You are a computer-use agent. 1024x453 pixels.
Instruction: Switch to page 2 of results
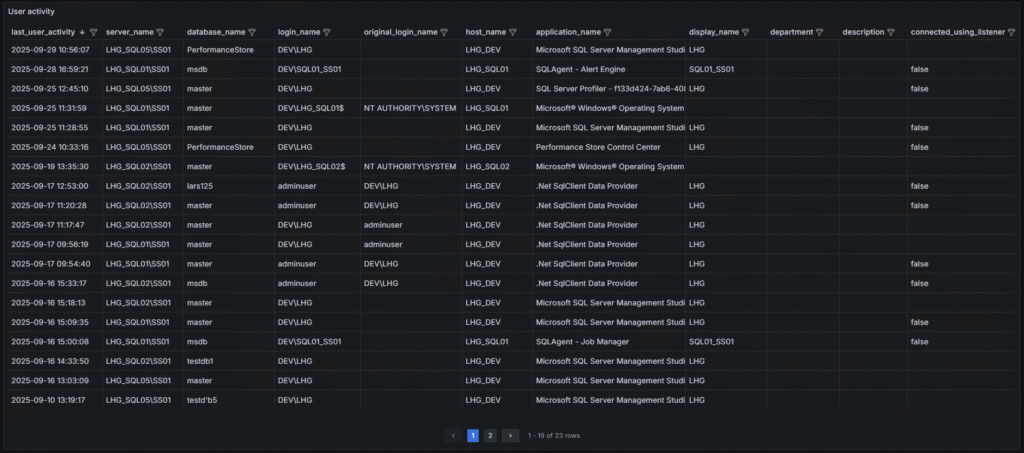pos(490,435)
